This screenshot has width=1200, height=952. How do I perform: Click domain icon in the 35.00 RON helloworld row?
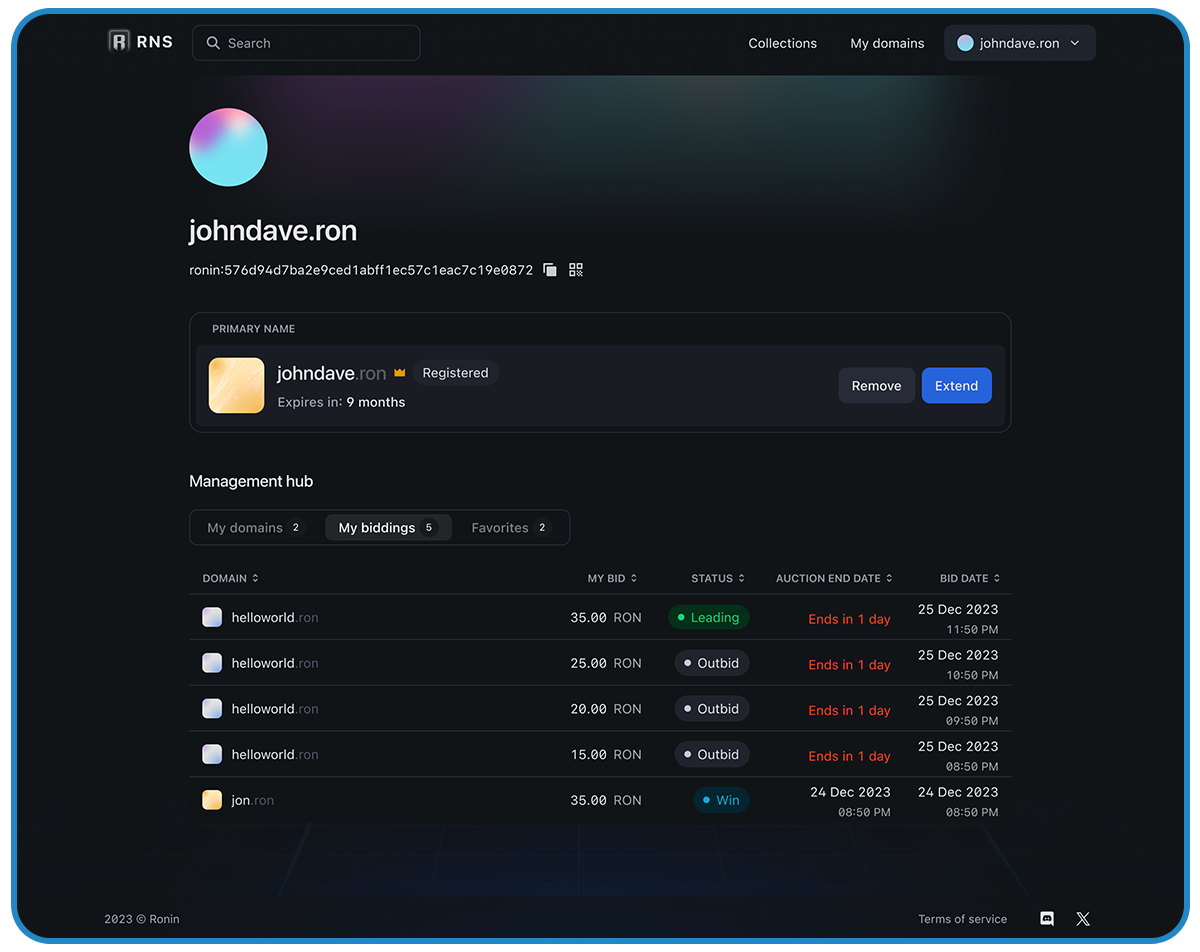pyautogui.click(x=212, y=617)
